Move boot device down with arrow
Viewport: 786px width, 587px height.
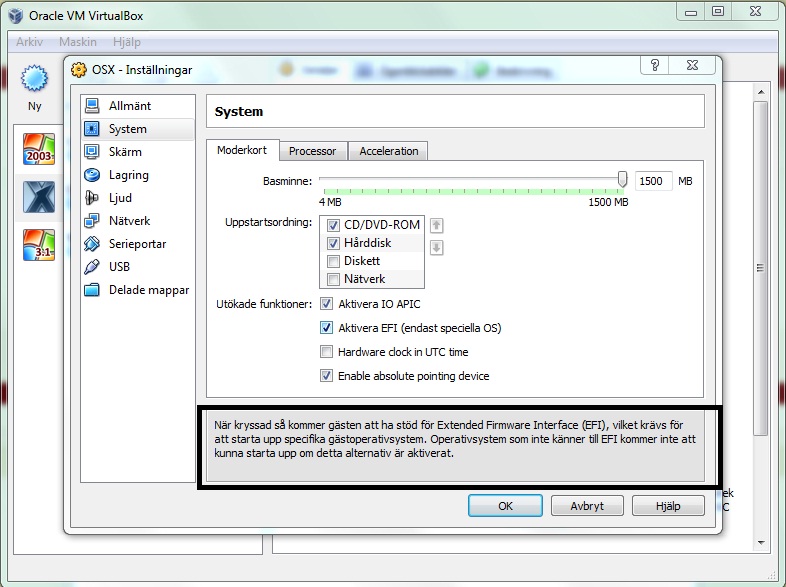tap(437, 248)
